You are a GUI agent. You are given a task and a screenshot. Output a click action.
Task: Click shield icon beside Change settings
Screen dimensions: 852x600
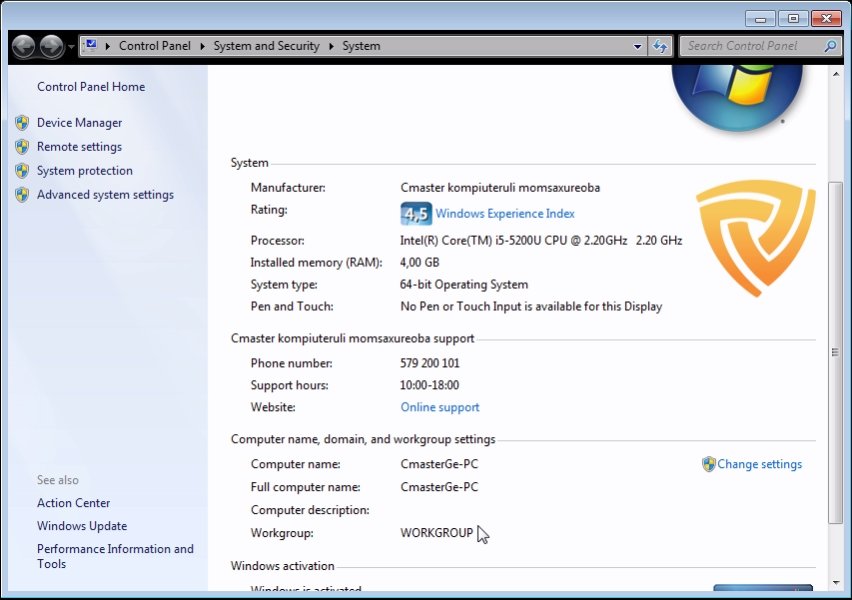709,464
